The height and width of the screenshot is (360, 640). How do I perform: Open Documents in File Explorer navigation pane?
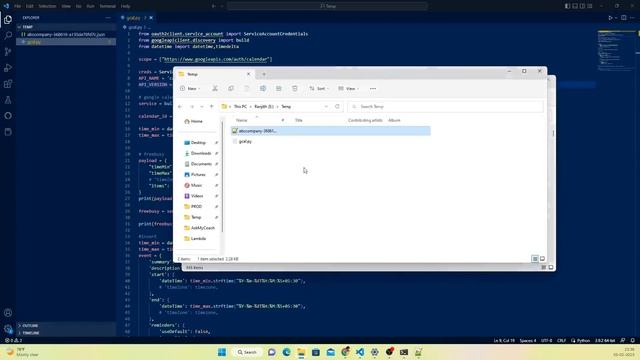point(201,164)
